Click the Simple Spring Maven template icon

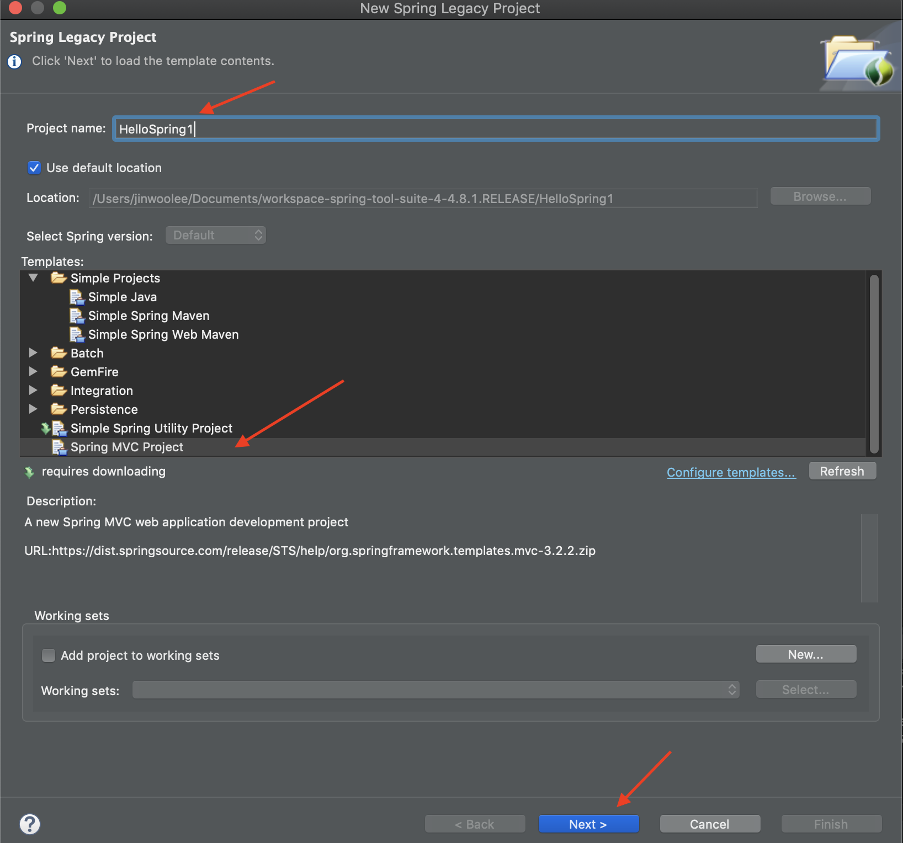click(x=77, y=316)
